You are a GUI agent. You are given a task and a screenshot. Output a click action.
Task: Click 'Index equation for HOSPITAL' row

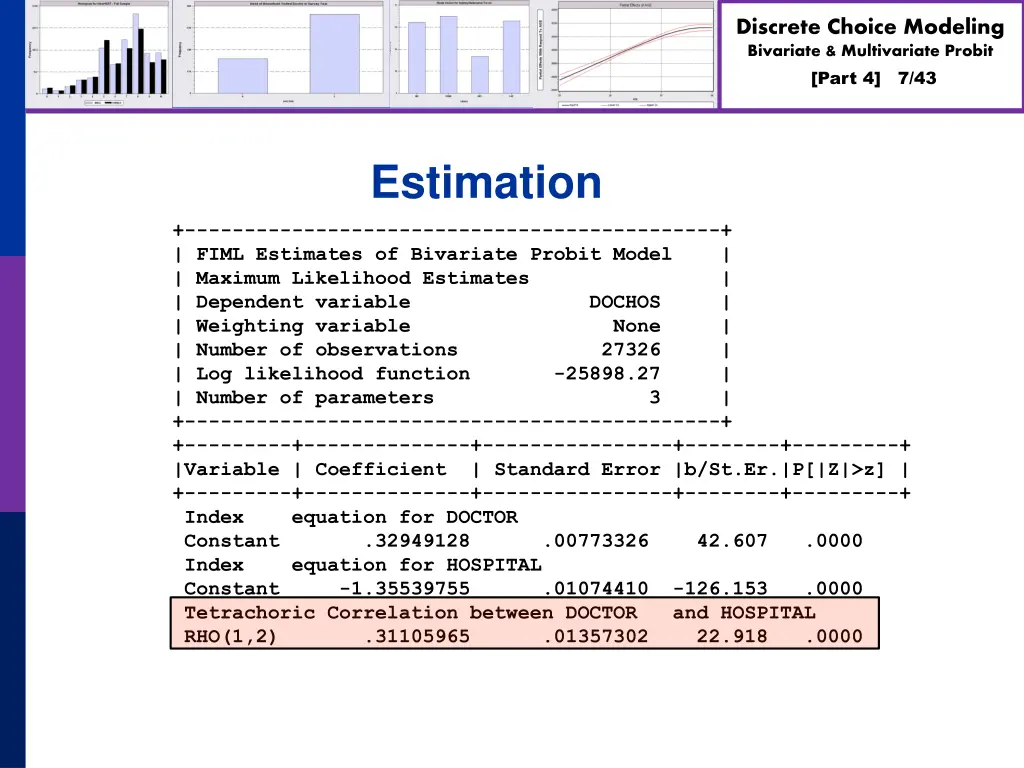pyautogui.click(x=363, y=565)
